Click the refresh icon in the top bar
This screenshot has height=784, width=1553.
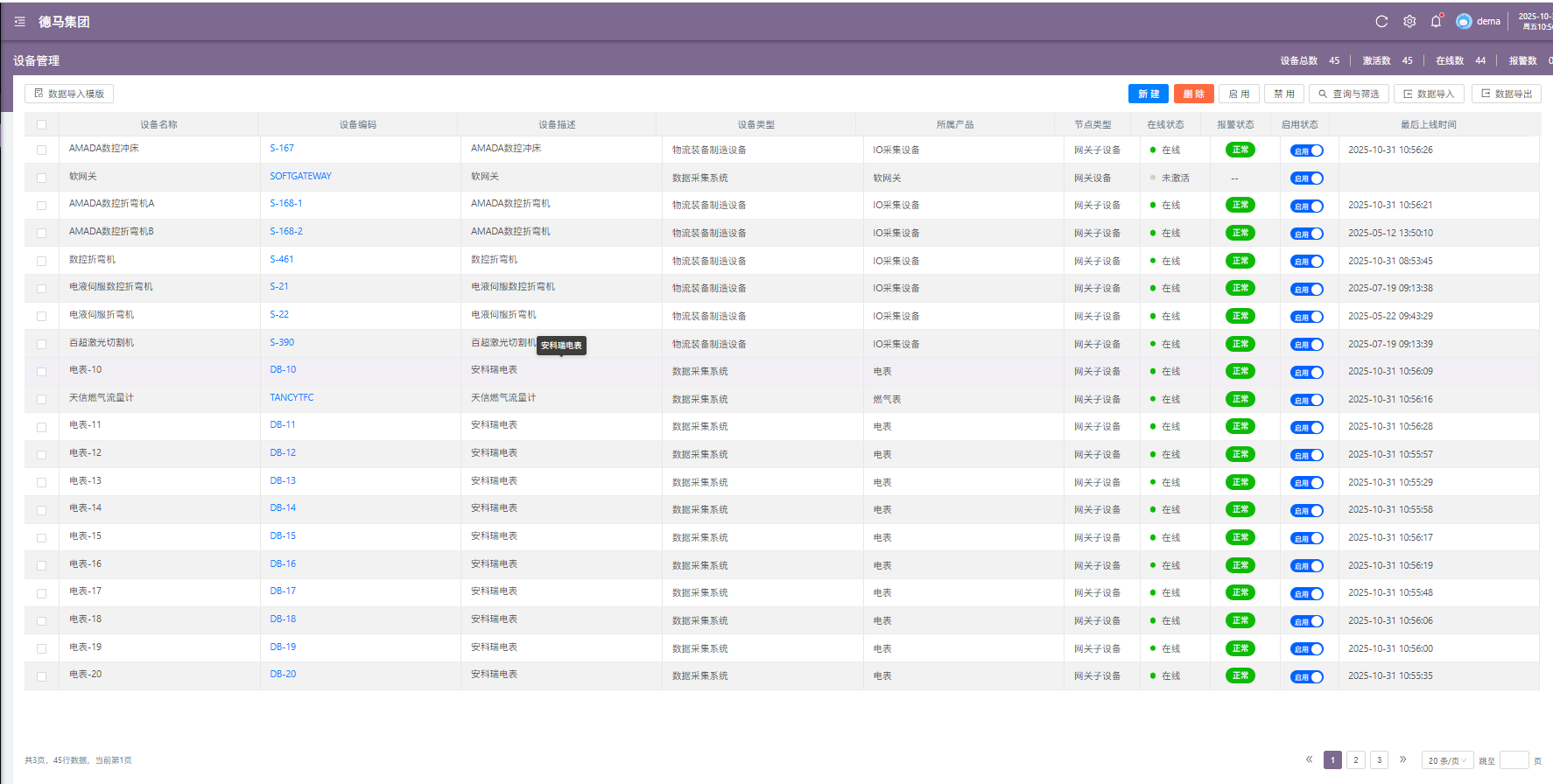pyautogui.click(x=1381, y=22)
